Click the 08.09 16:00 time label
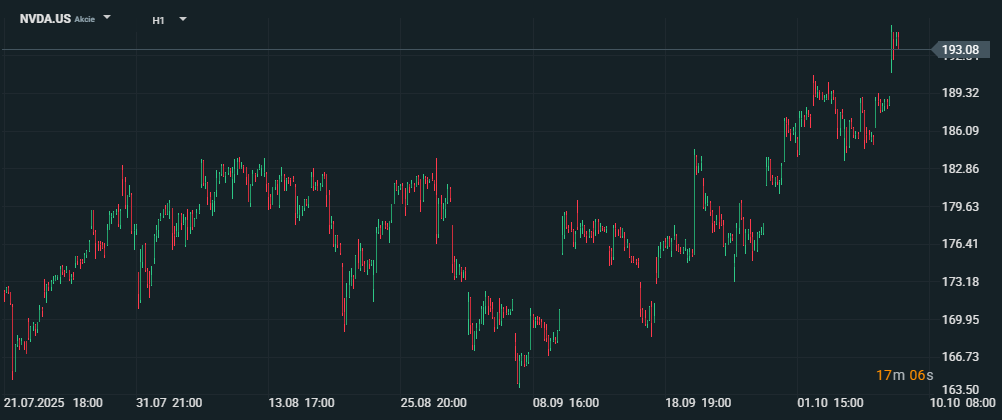This screenshot has width=1002, height=420. pyautogui.click(x=565, y=403)
